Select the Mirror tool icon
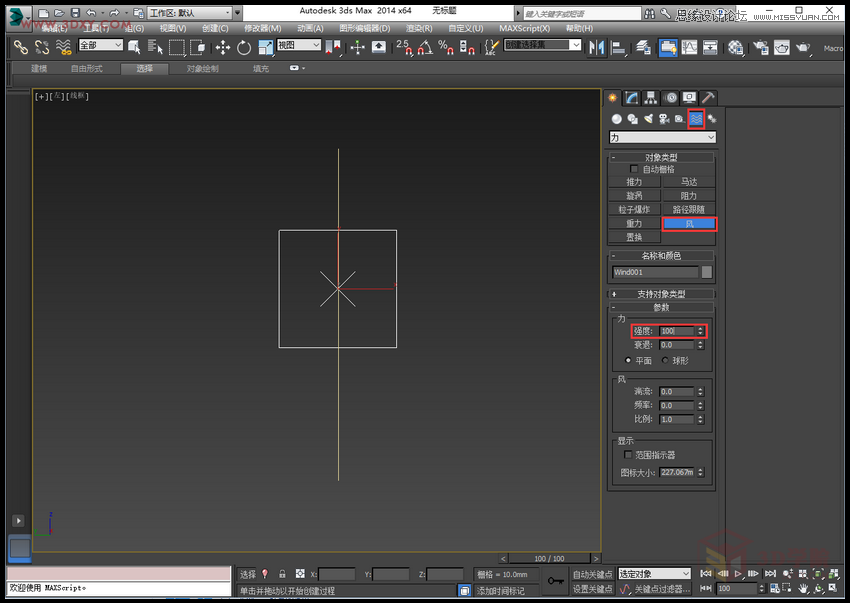The height and width of the screenshot is (603, 850). point(597,47)
